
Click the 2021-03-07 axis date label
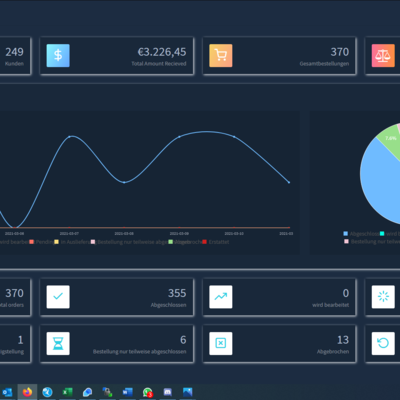69,233
